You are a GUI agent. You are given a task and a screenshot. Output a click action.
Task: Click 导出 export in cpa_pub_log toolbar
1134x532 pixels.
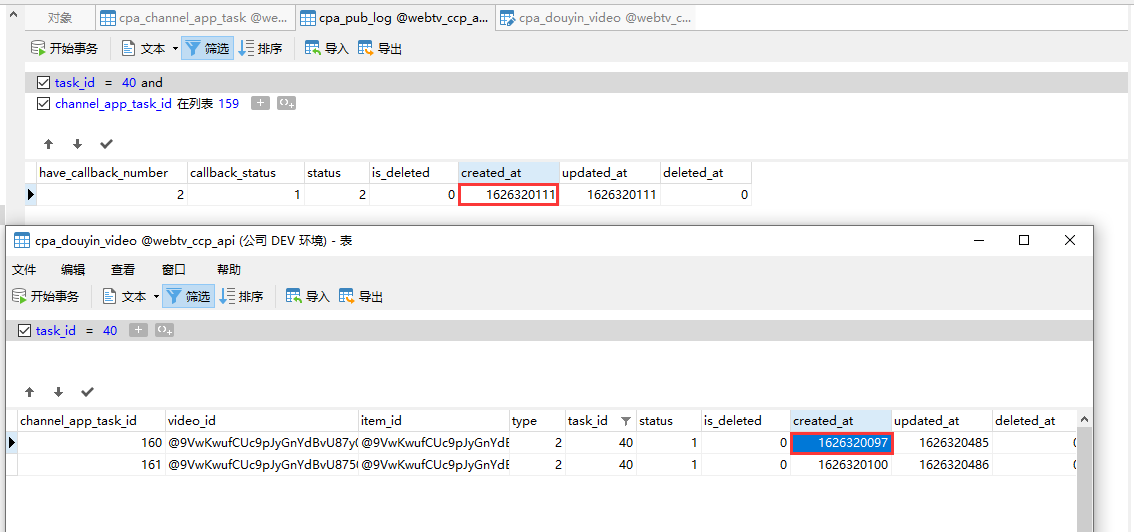click(x=380, y=48)
